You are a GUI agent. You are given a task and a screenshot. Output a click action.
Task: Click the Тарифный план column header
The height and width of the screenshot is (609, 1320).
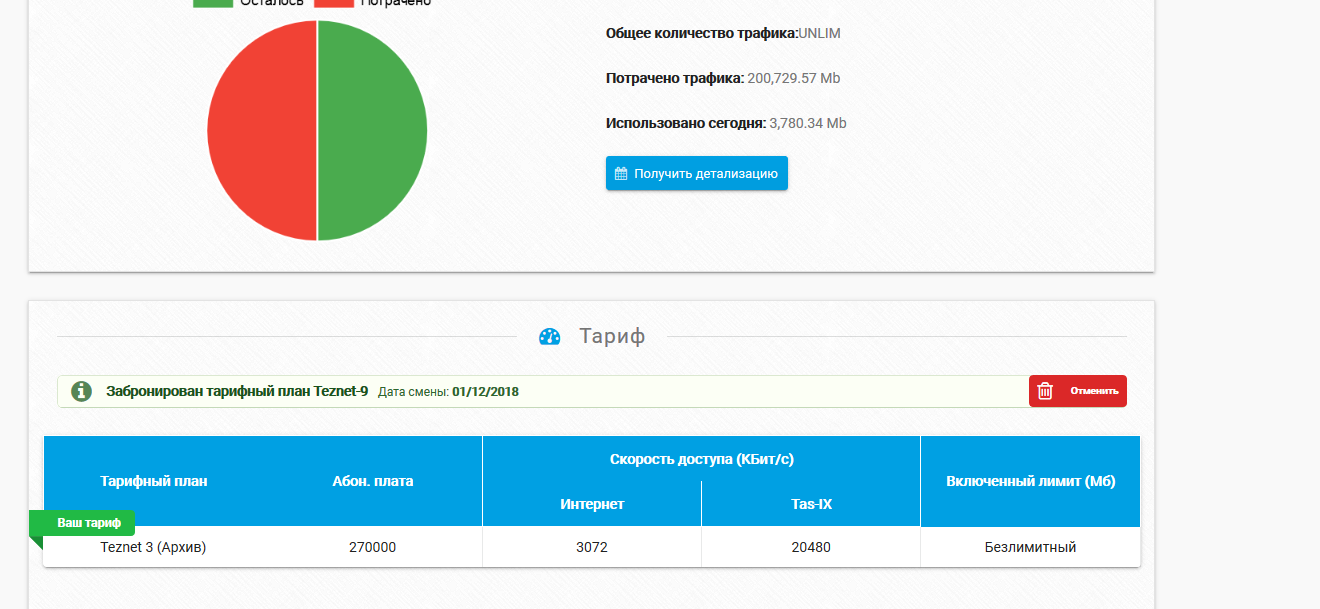click(x=154, y=481)
